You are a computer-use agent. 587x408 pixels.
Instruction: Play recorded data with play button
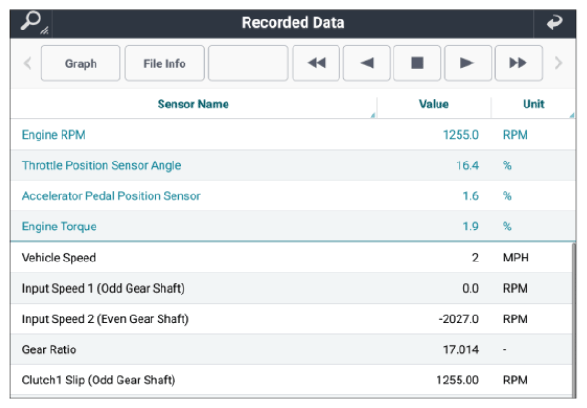[468, 63]
